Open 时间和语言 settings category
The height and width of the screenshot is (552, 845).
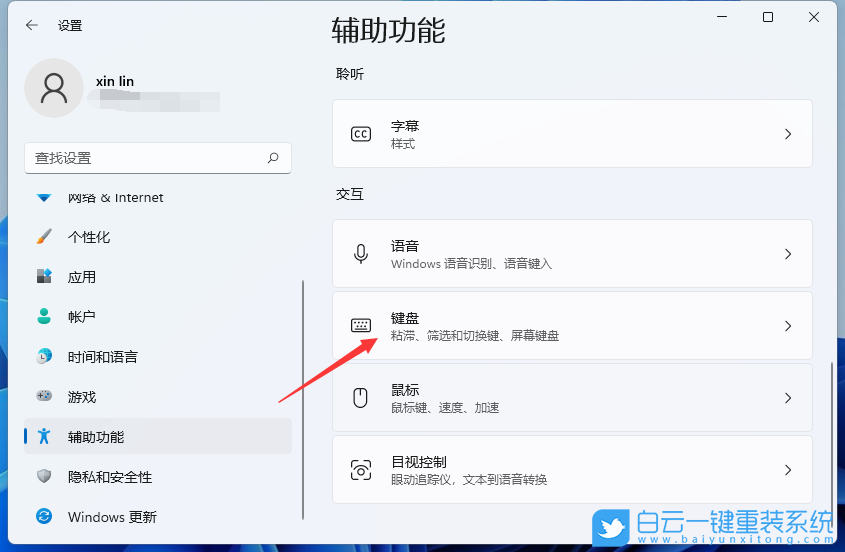point(158,356)
